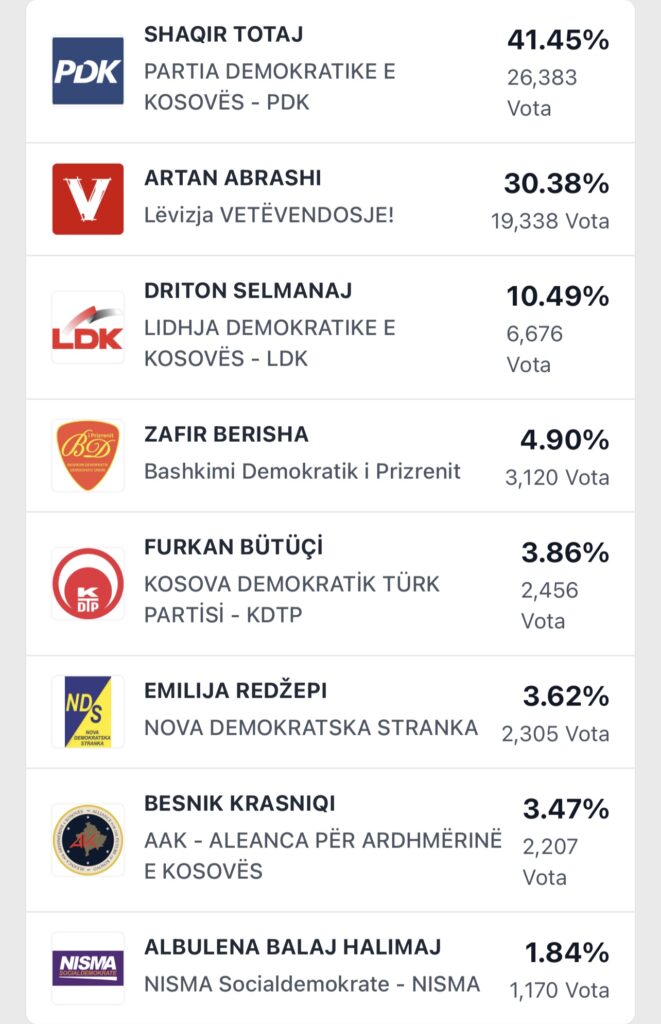
Task: Tap the KDTP red circle logo
Action: 88,583
